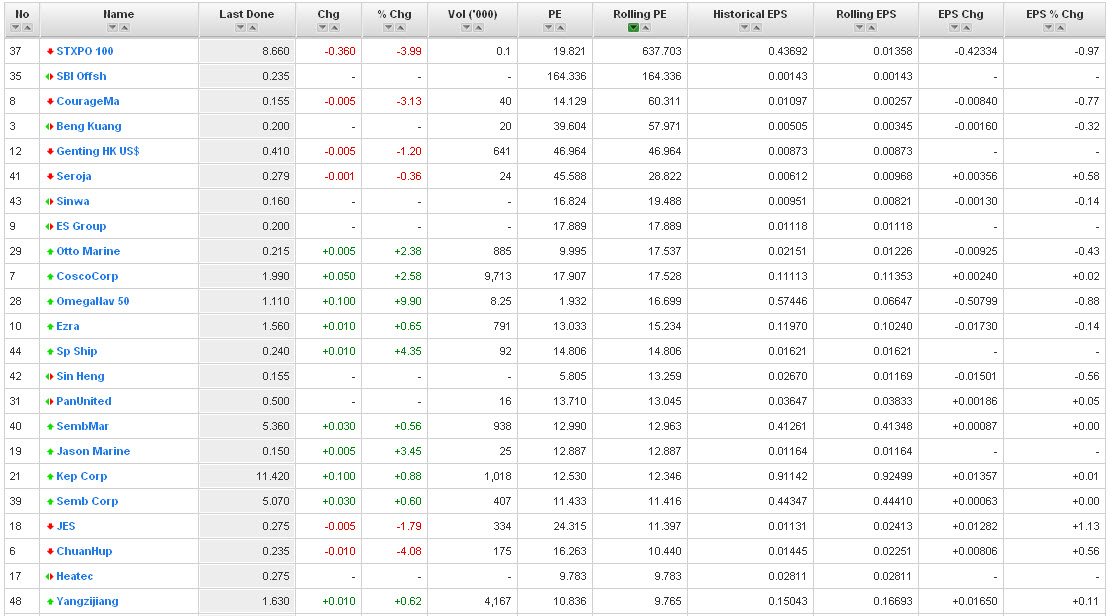Select Vol value 9,713
Screen dimensions: 1108x616
point(497,276)
